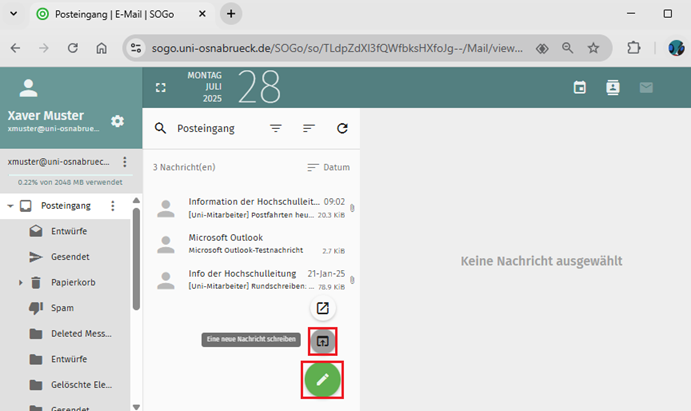Open the page zoom magnifier icon

pos(568,48)
